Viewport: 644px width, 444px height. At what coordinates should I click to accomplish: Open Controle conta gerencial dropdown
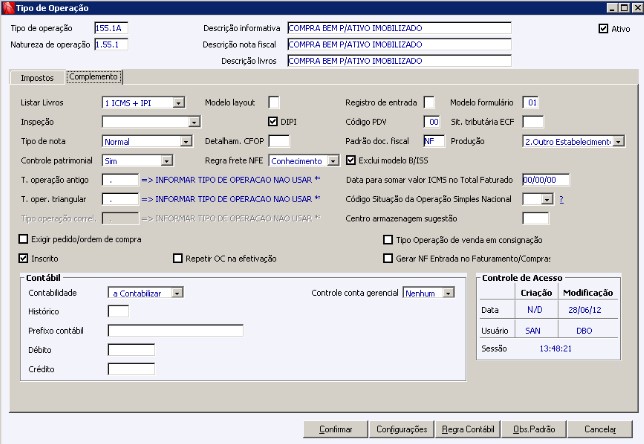click(x=448, y=293)
